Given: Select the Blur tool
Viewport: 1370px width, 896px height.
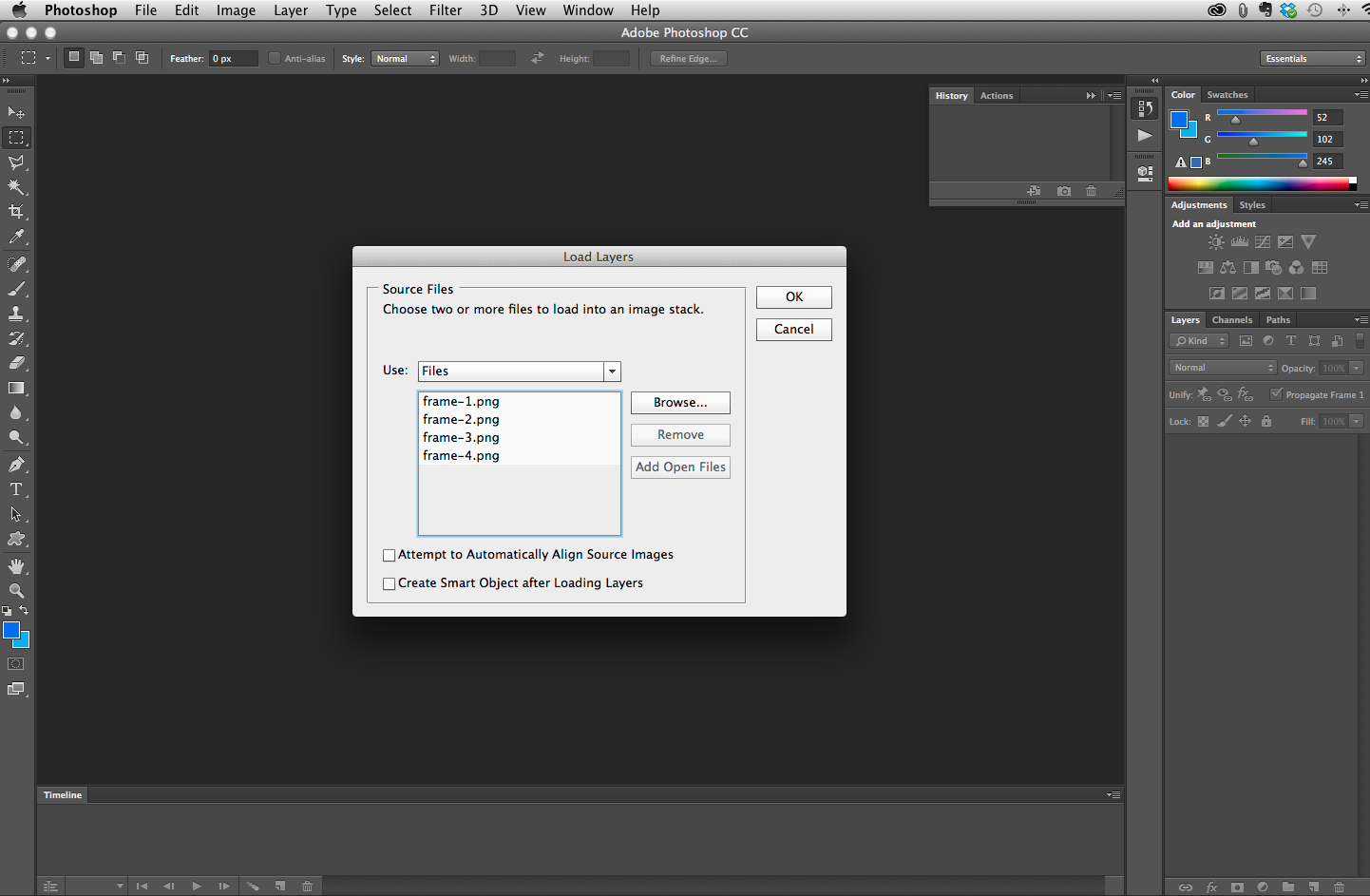Looking at the screenshot, I should pyautogui.click(x=16, y=412).
